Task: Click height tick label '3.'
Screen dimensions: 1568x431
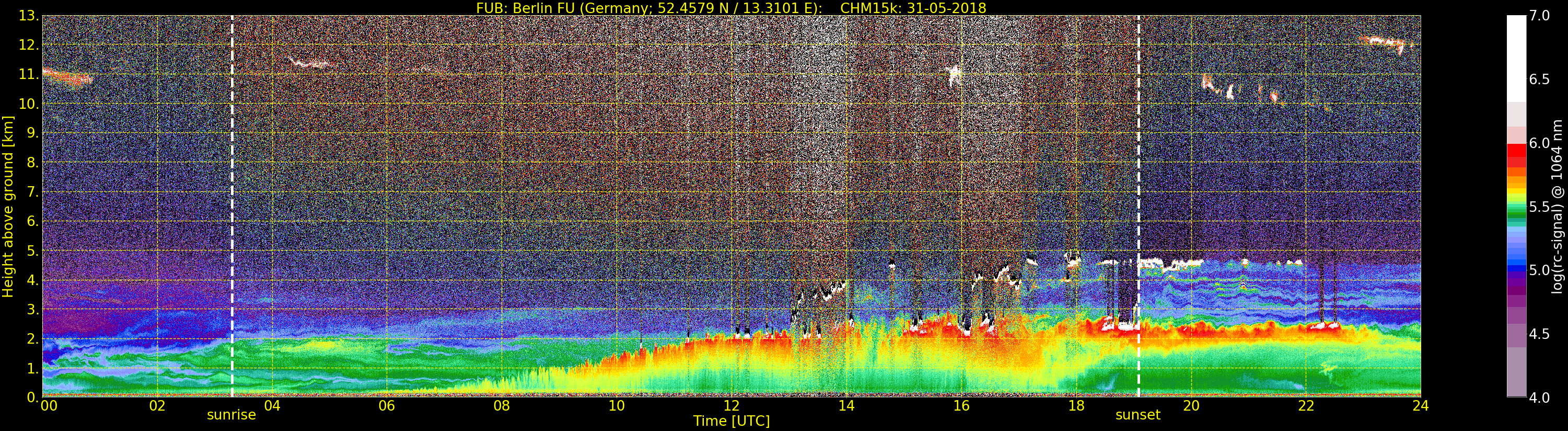Action: point(32,309)
